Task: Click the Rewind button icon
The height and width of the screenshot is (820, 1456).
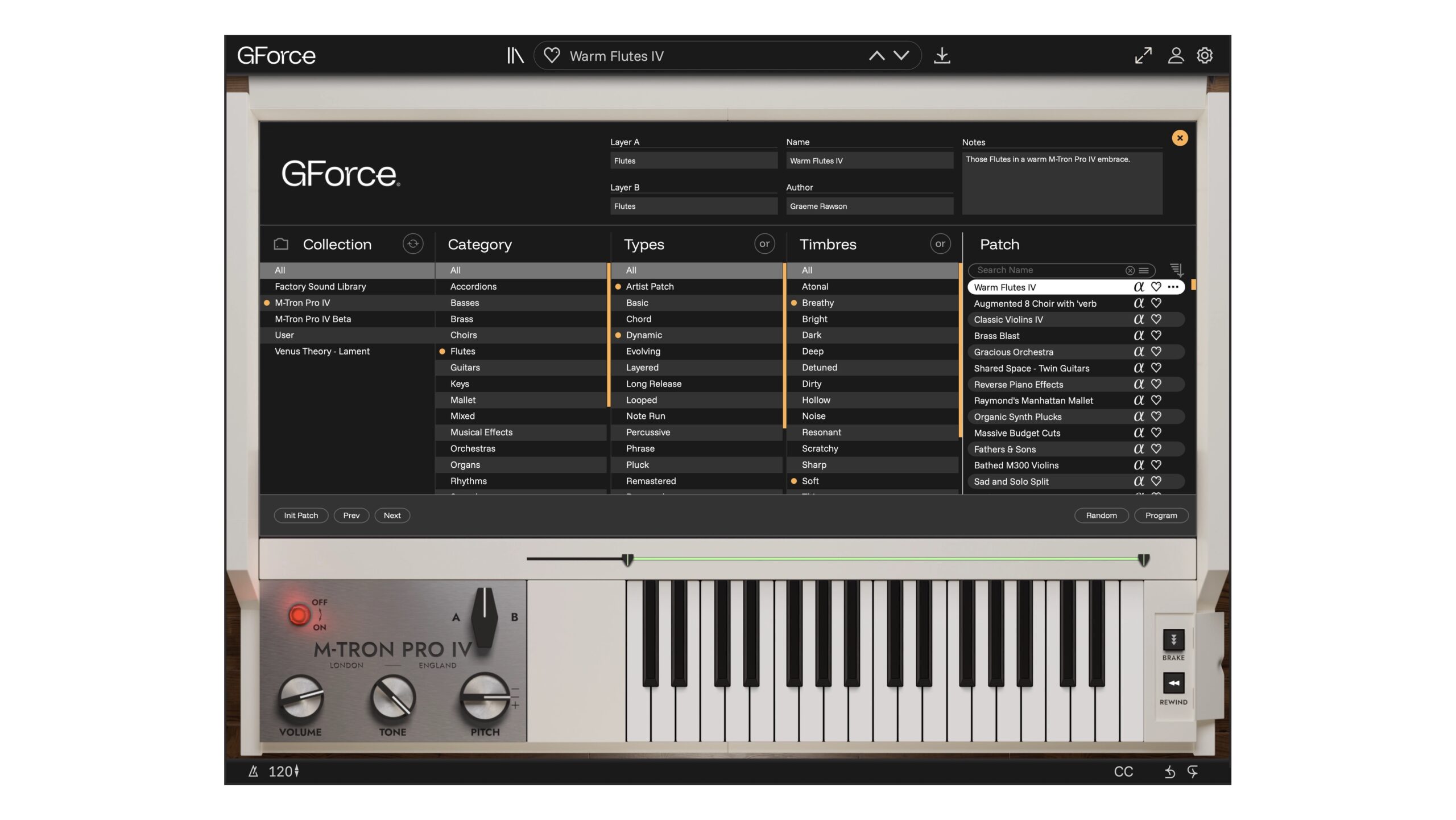Action: click(x=1173, y=683)
